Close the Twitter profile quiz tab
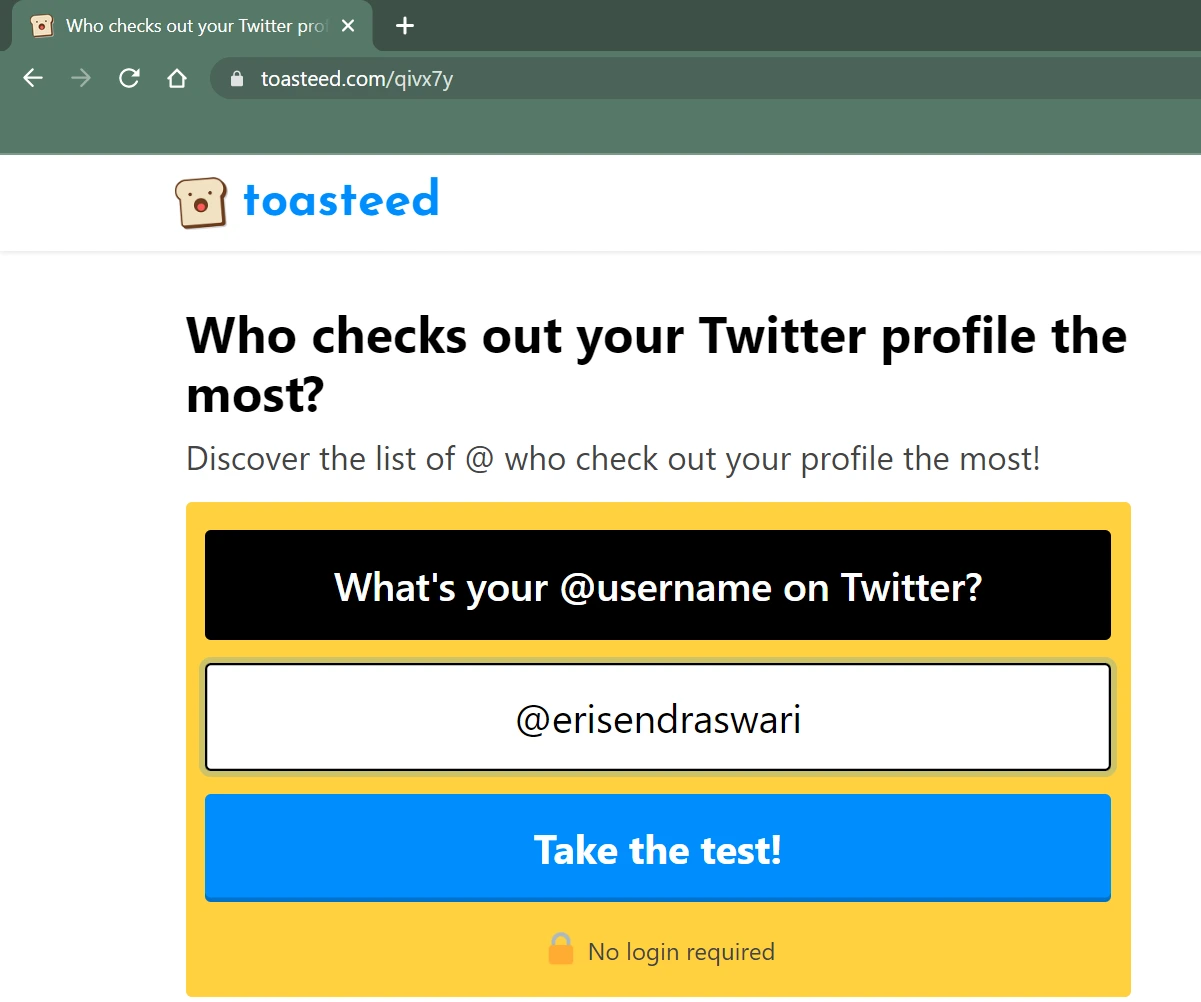1201x1002 pixels. (x=348, y=26)
